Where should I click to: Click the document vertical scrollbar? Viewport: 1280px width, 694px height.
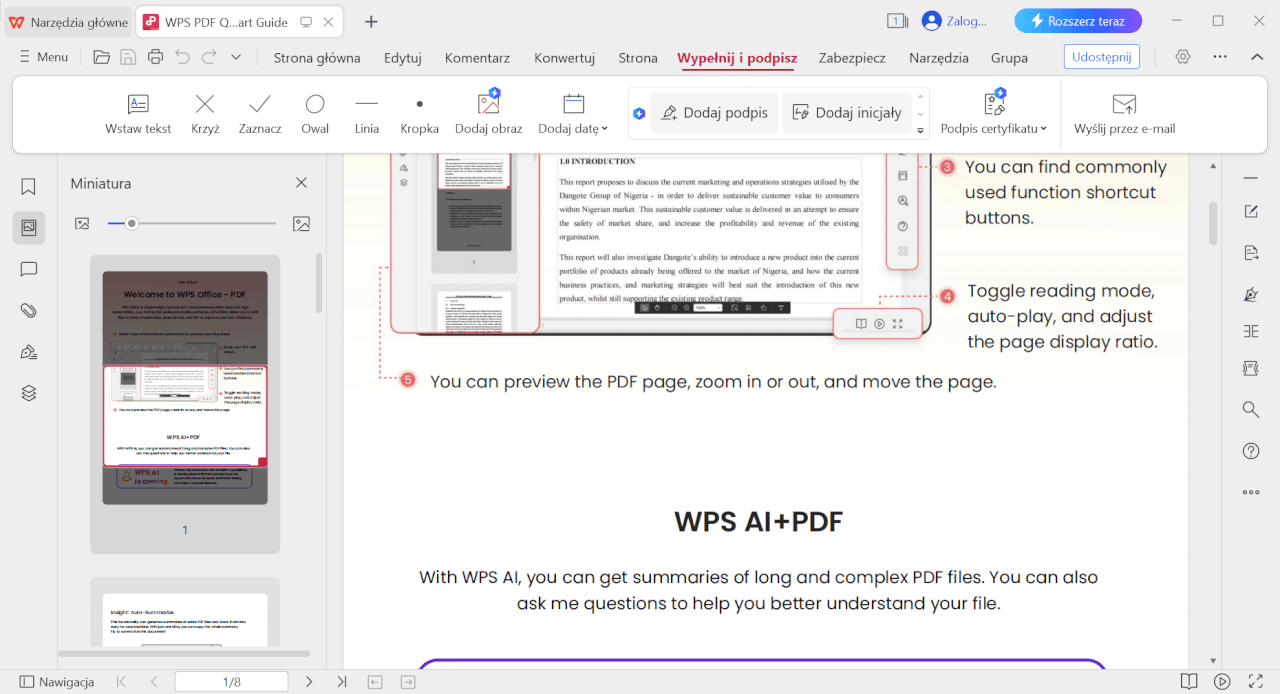click(x=1214, y=223)
